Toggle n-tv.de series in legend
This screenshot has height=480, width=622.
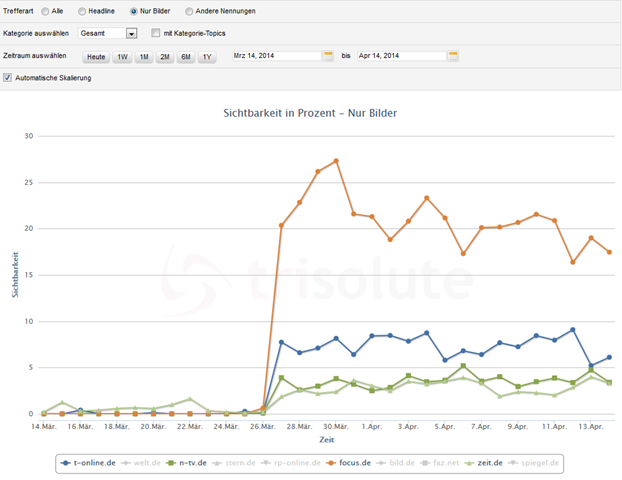tap(186, 463)
